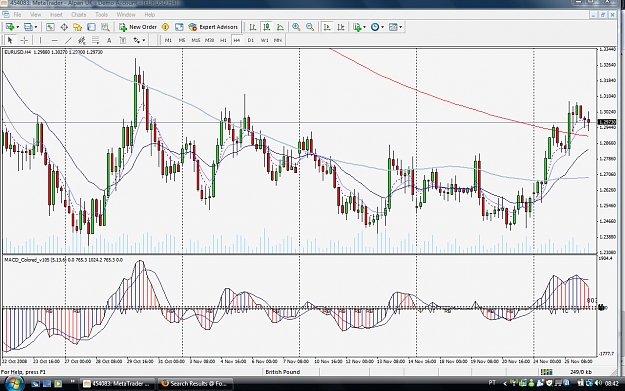Open the View menu
The height and width of the screenshot is (391, 625).
pyautogui.click(x=35, y=15)
